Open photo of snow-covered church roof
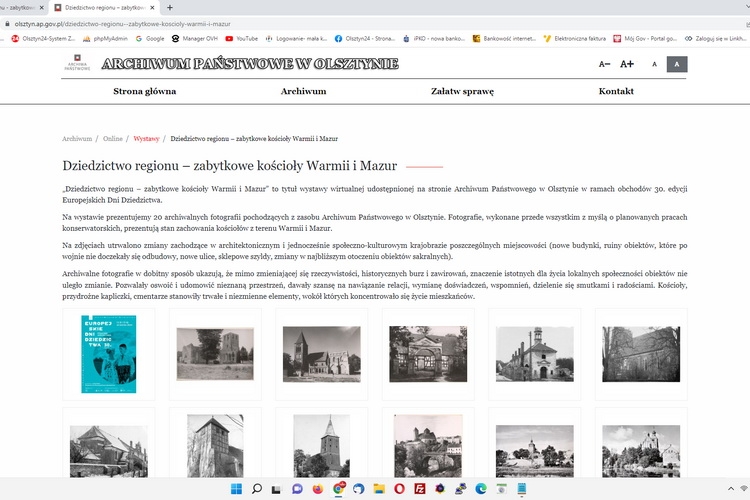This screenshot has height=500, width=750. 109,452
